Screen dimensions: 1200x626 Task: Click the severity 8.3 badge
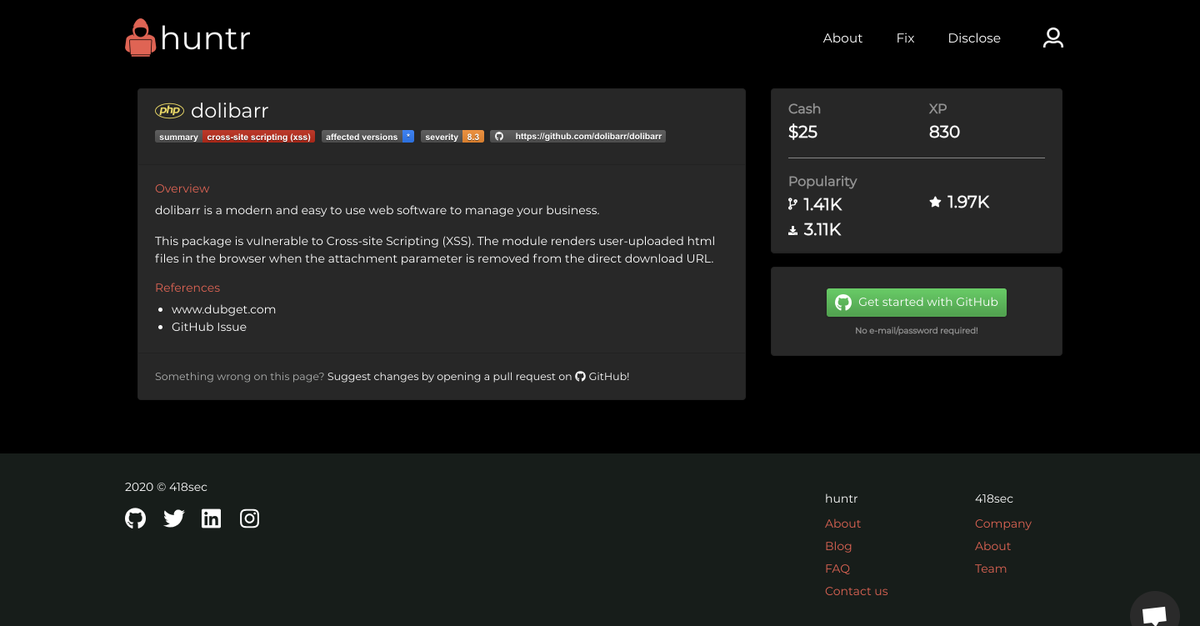pos(452,136)
